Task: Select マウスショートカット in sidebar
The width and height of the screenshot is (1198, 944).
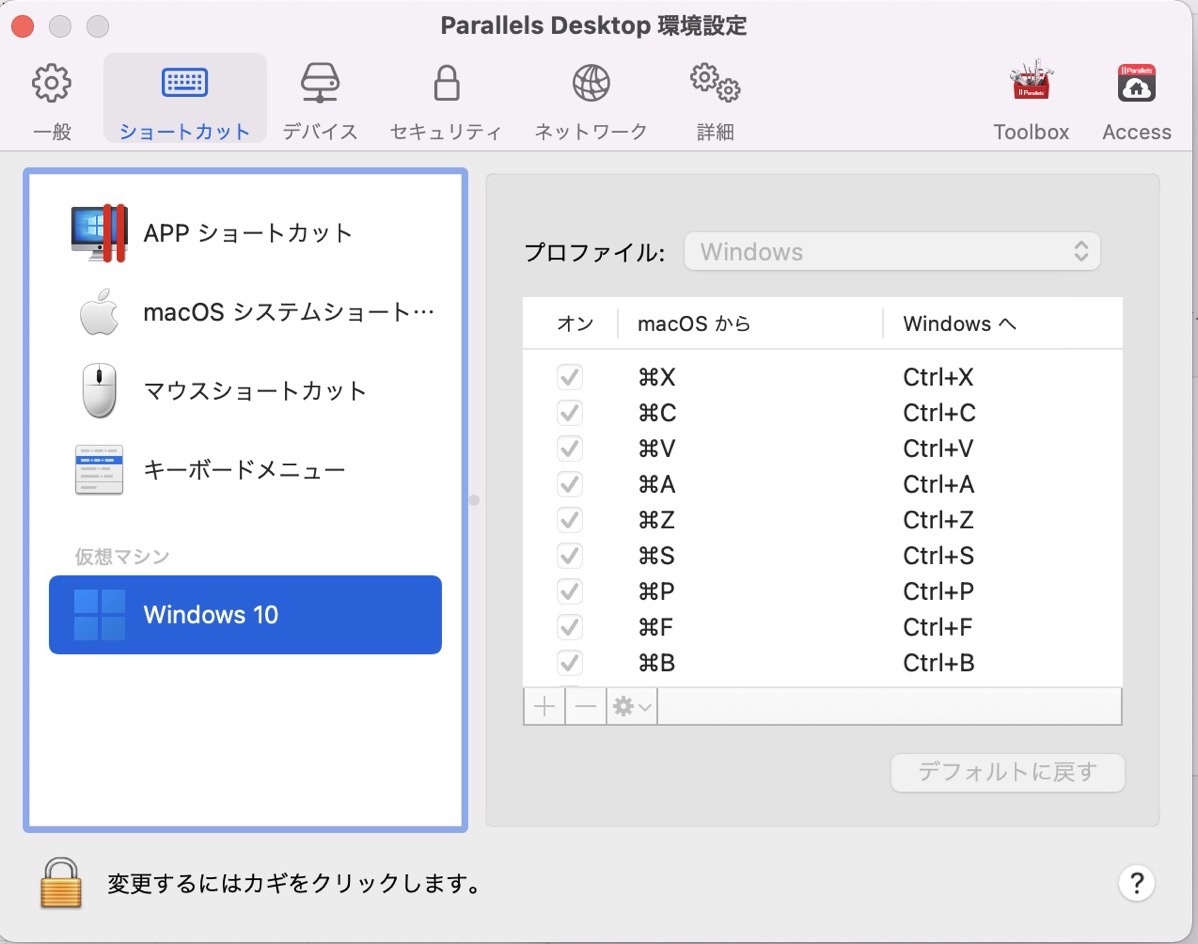Action: [x=245, y=390]
